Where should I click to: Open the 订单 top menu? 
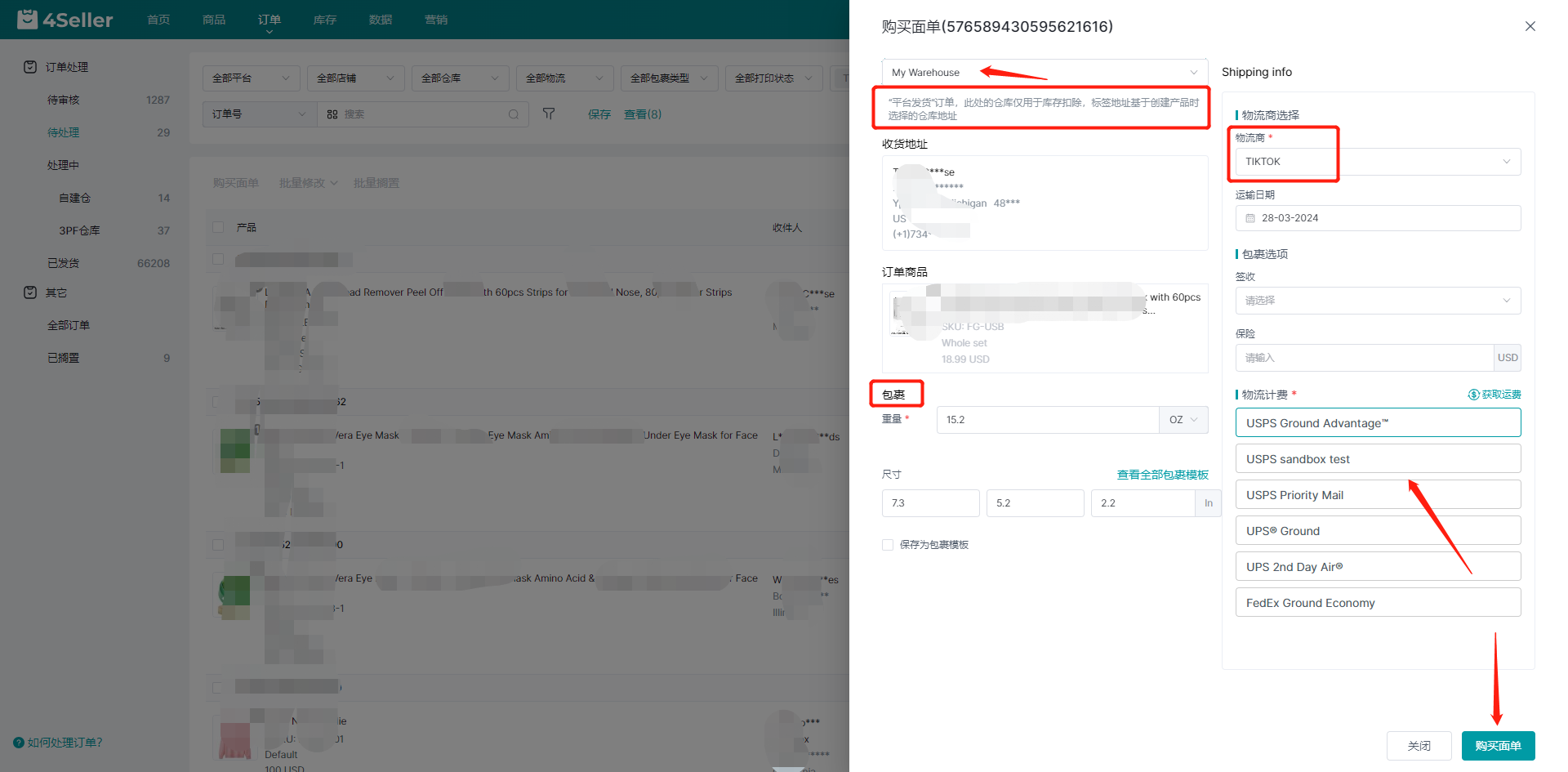pyautogui.click(x=269, y=20)
